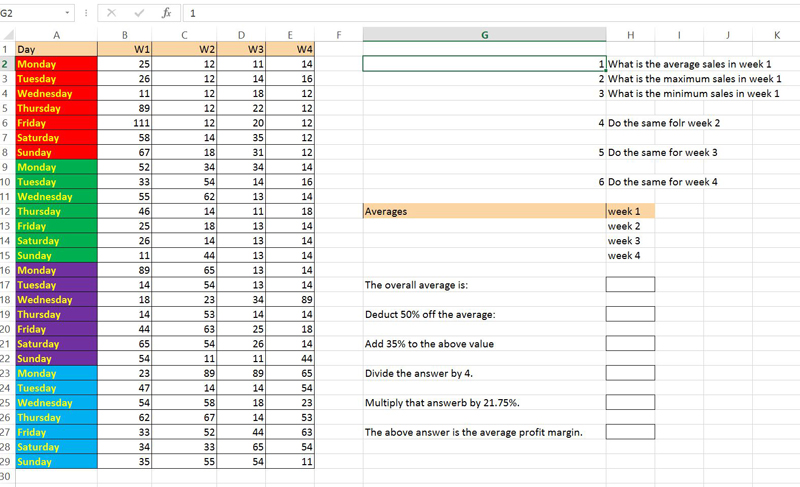
Task: Click the 'week 3' cell under Averages
Action: (631, 241)
